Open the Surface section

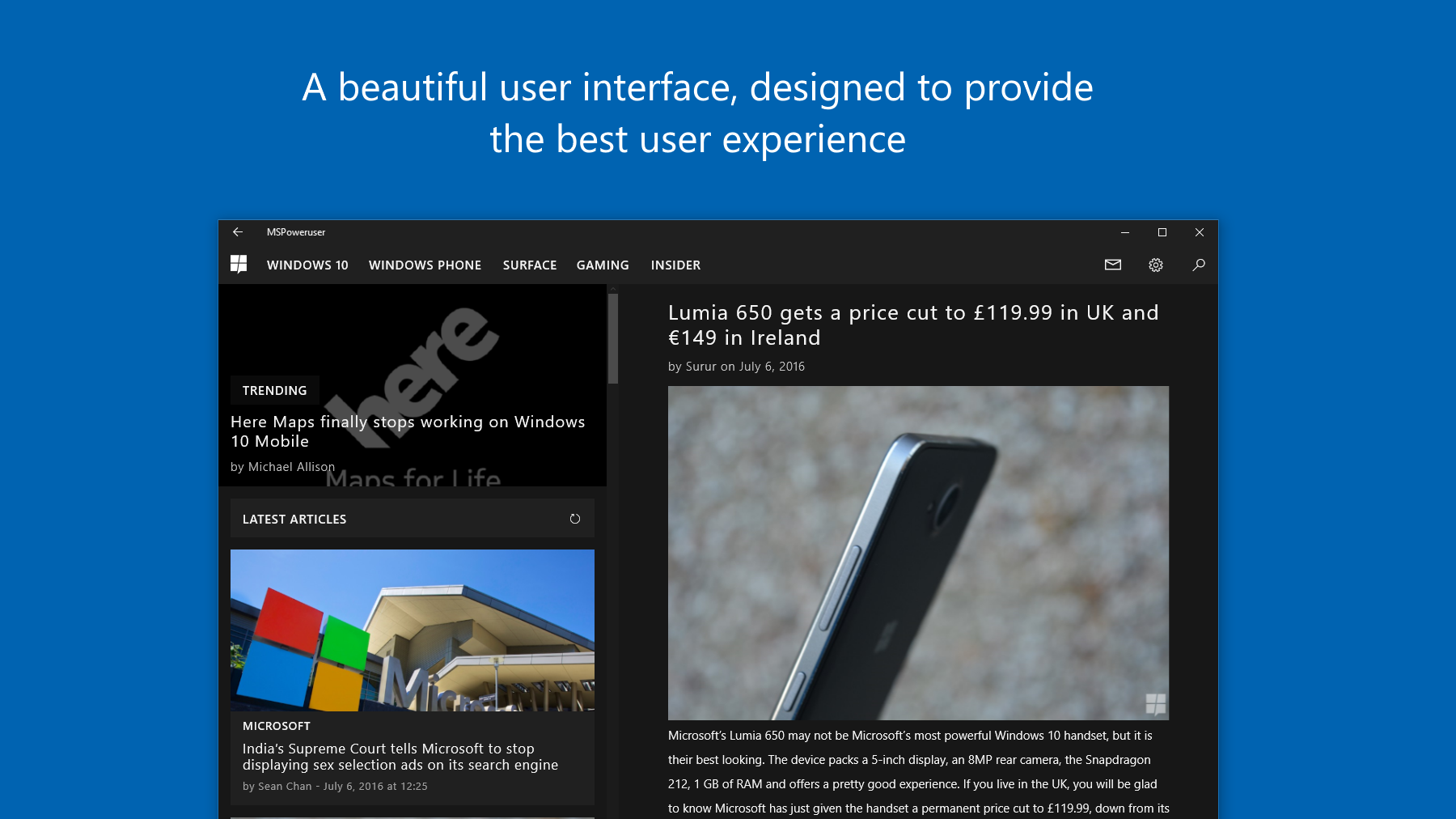(530, 265)
